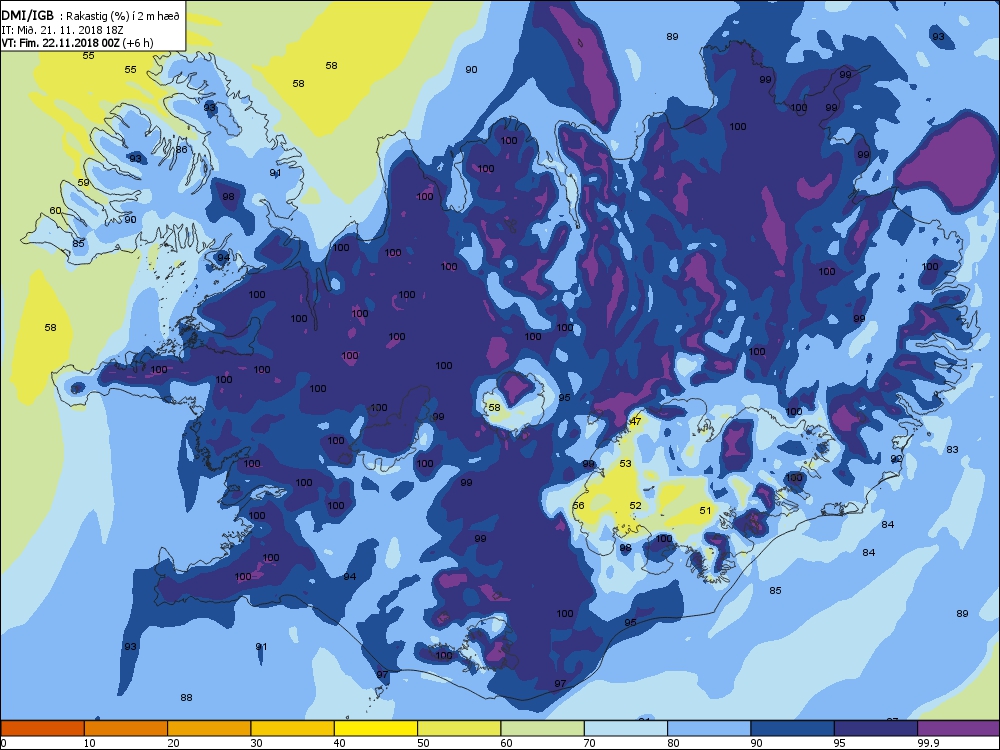Click the 90–95% medium blue legend swatch

pyautogui.click(x=793, y=728)
